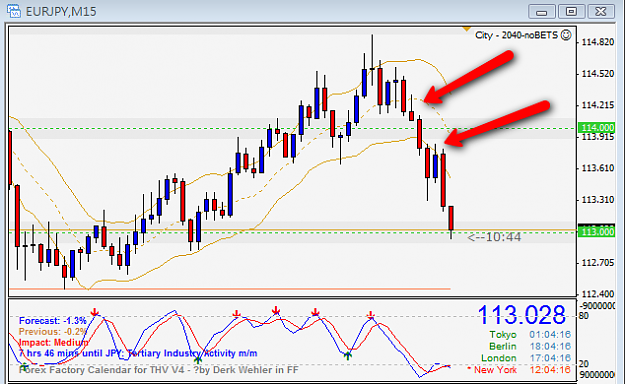
Task: Click the London session clock label
Action: click(x=499, y=358)
